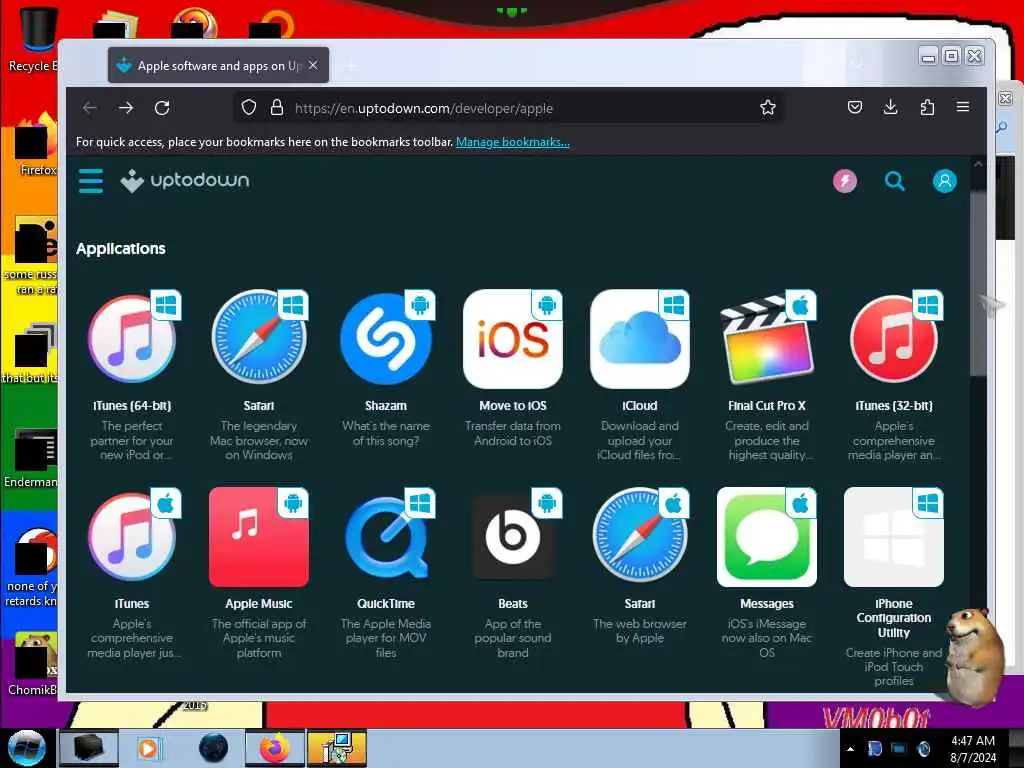The width and height of the screenshot is (1024, 768).
Task: Show hidden system tray icons
Action: [850, 749]
